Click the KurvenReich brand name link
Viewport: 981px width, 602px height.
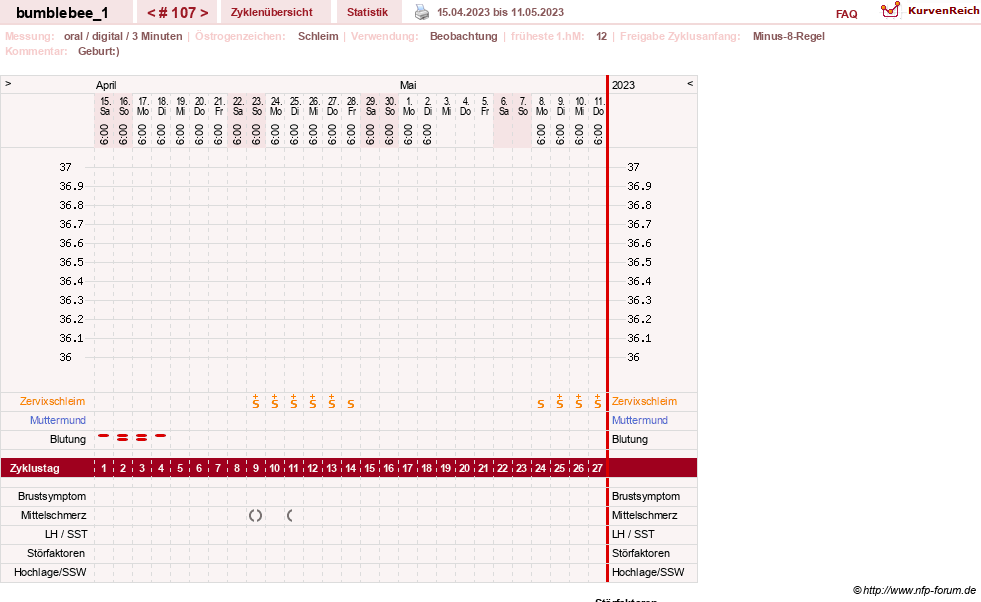pyautogui.click(x=943, y=11)
